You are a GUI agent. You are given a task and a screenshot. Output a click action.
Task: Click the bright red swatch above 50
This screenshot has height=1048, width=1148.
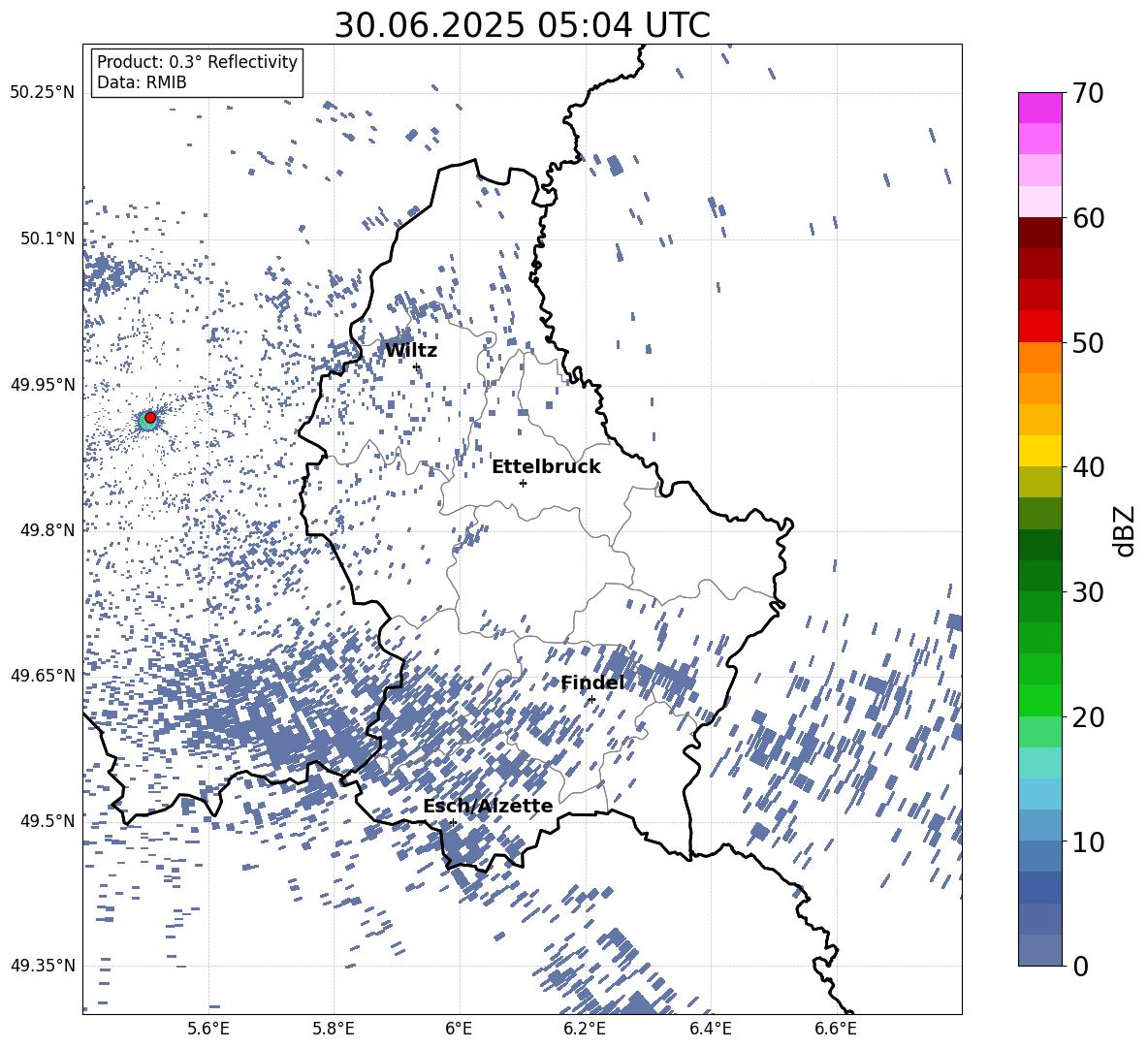coord(1040,327)
